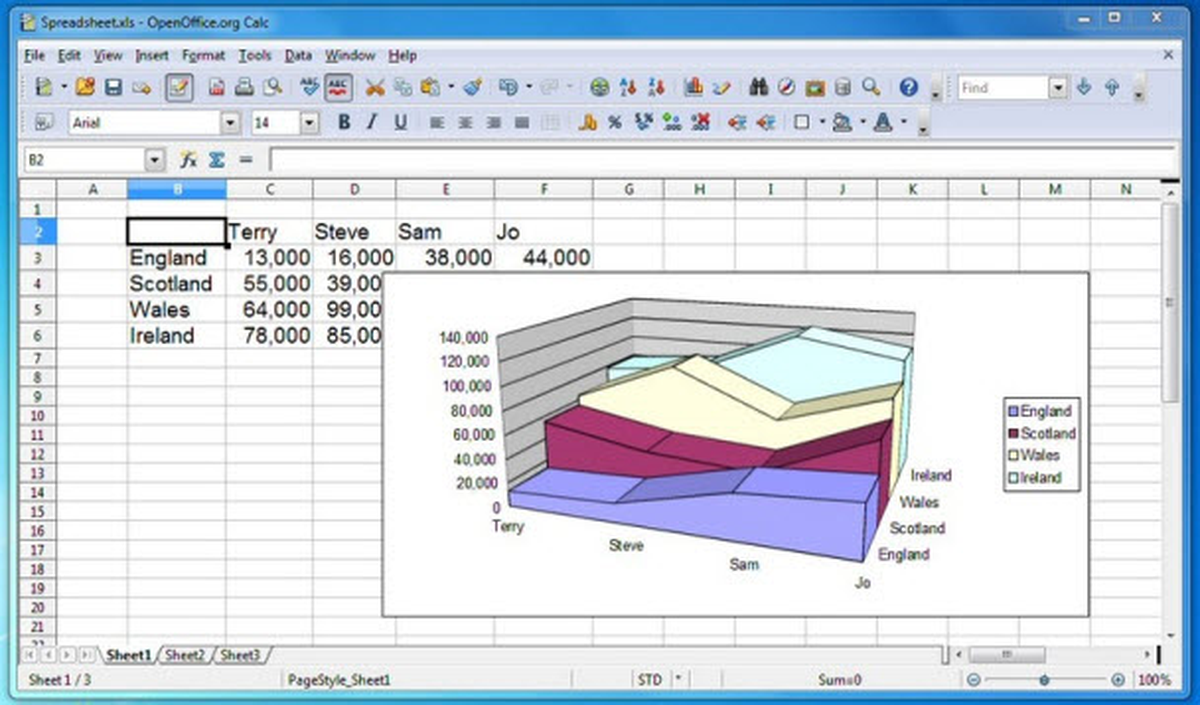Open the Insert Chart icon
This screenshot has height=705, width=1200.
(x=693, y=88)
